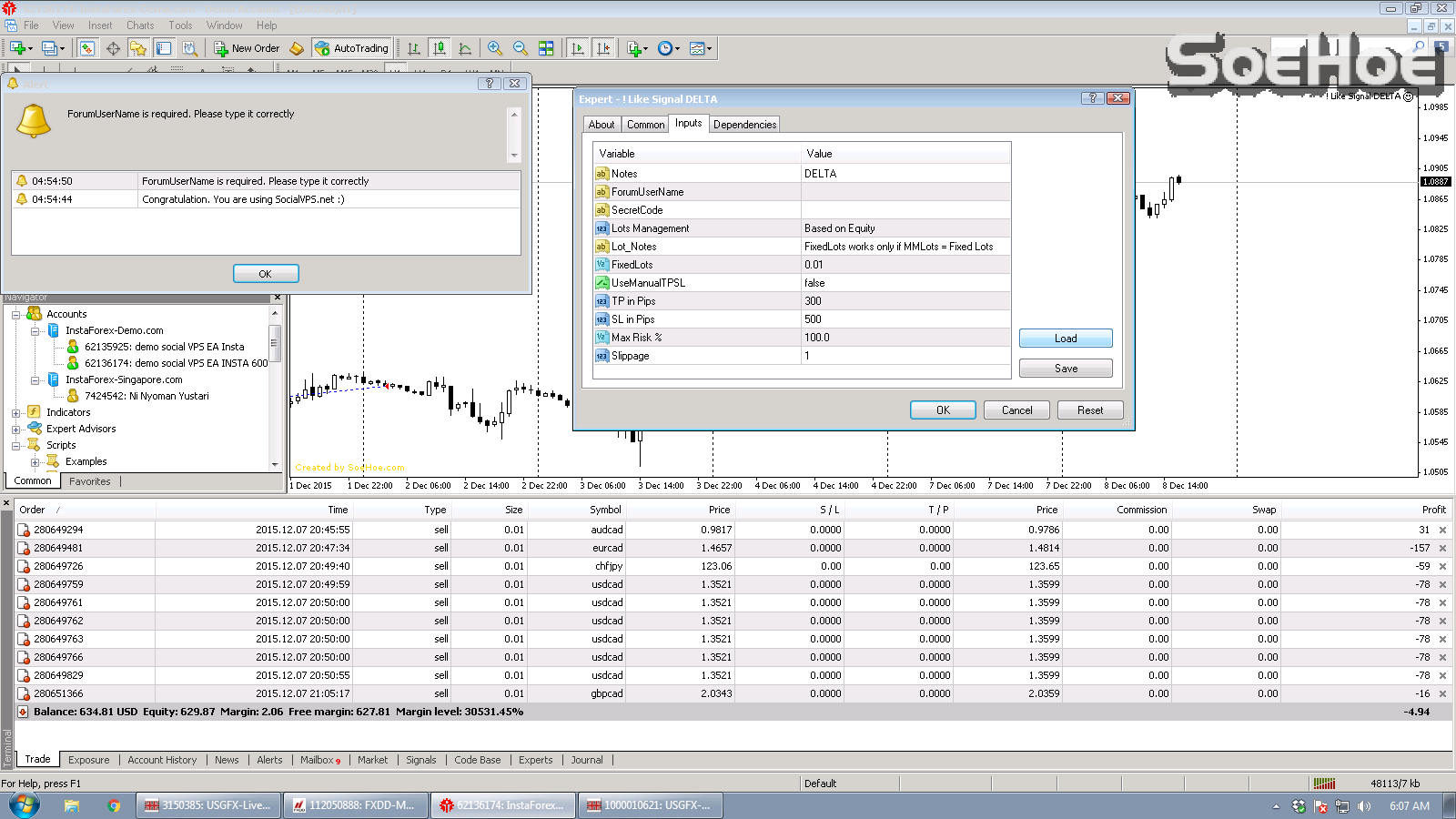This screenshot has height=819, width=1456.
Task: Switch to the Common tab in Expert dialog
Action: pyautogui.click(x=645, y=124)
